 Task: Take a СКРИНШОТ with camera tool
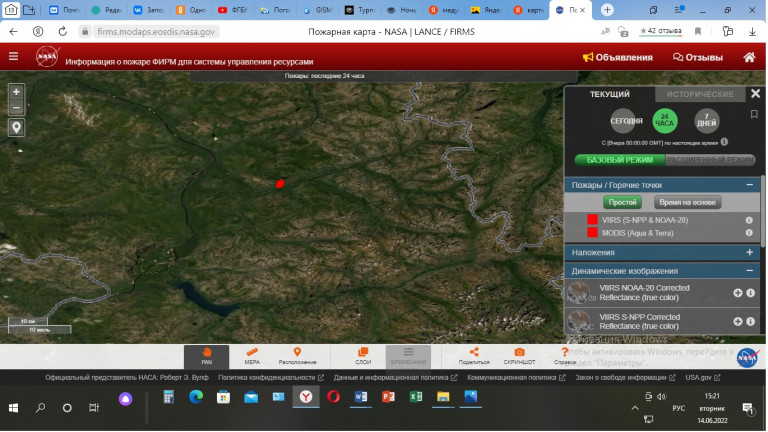519,357
